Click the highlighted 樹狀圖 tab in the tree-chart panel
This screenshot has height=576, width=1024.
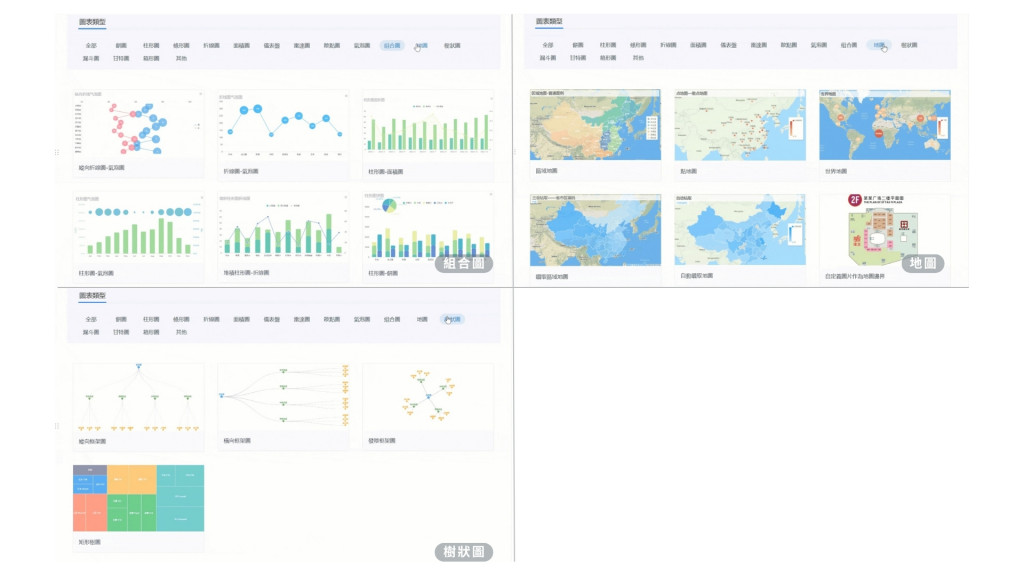(452, 319)
